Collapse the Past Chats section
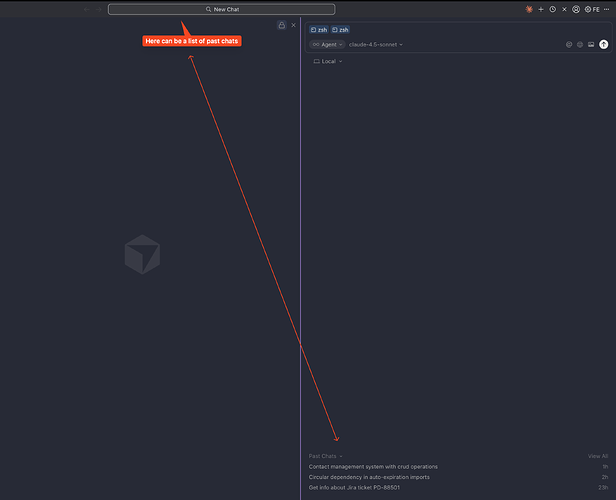 click(325, 456)
